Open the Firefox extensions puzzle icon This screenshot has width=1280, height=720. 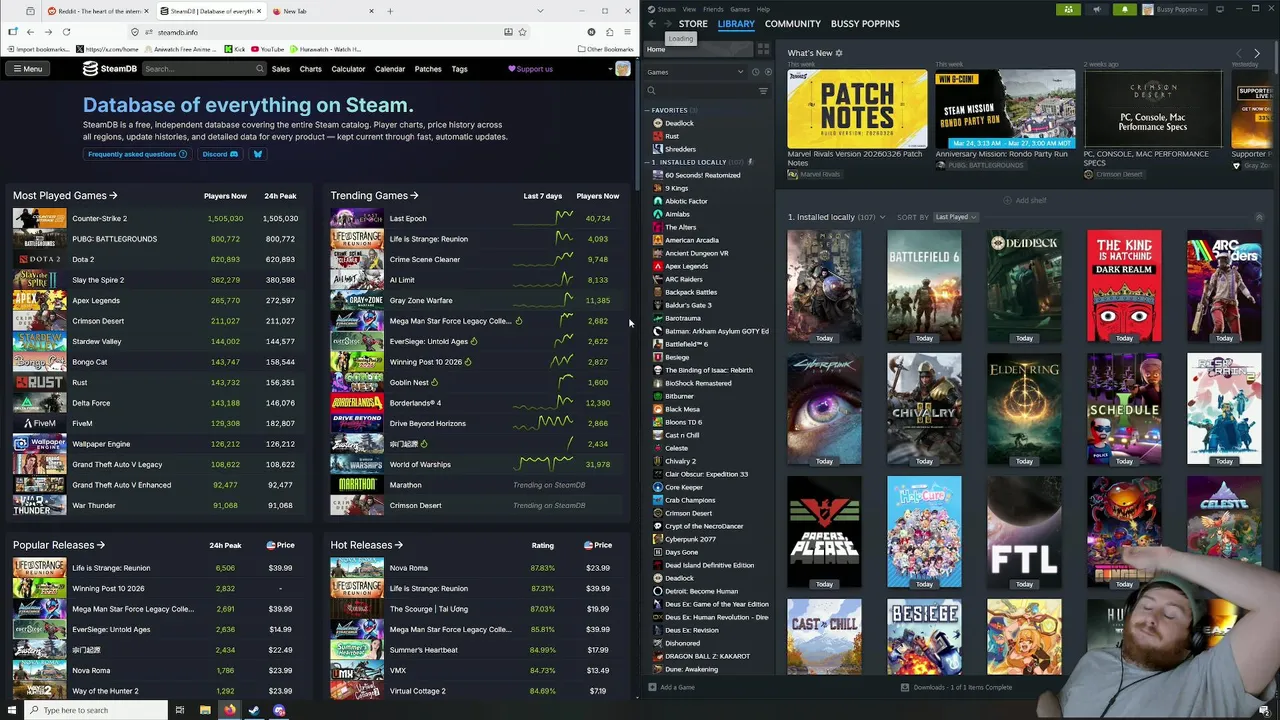(x=609, y=32)
